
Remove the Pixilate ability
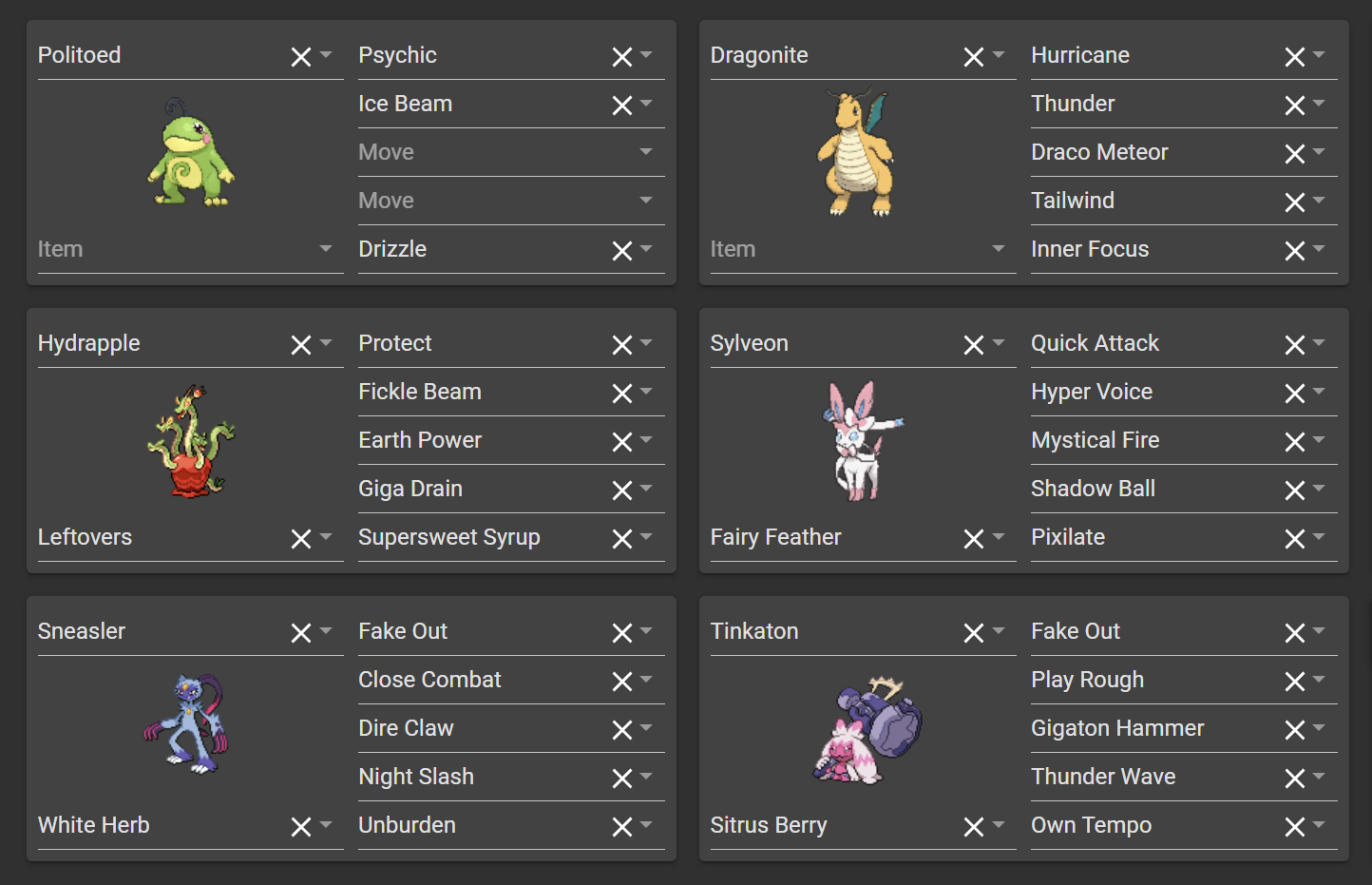pos(1295,539)
